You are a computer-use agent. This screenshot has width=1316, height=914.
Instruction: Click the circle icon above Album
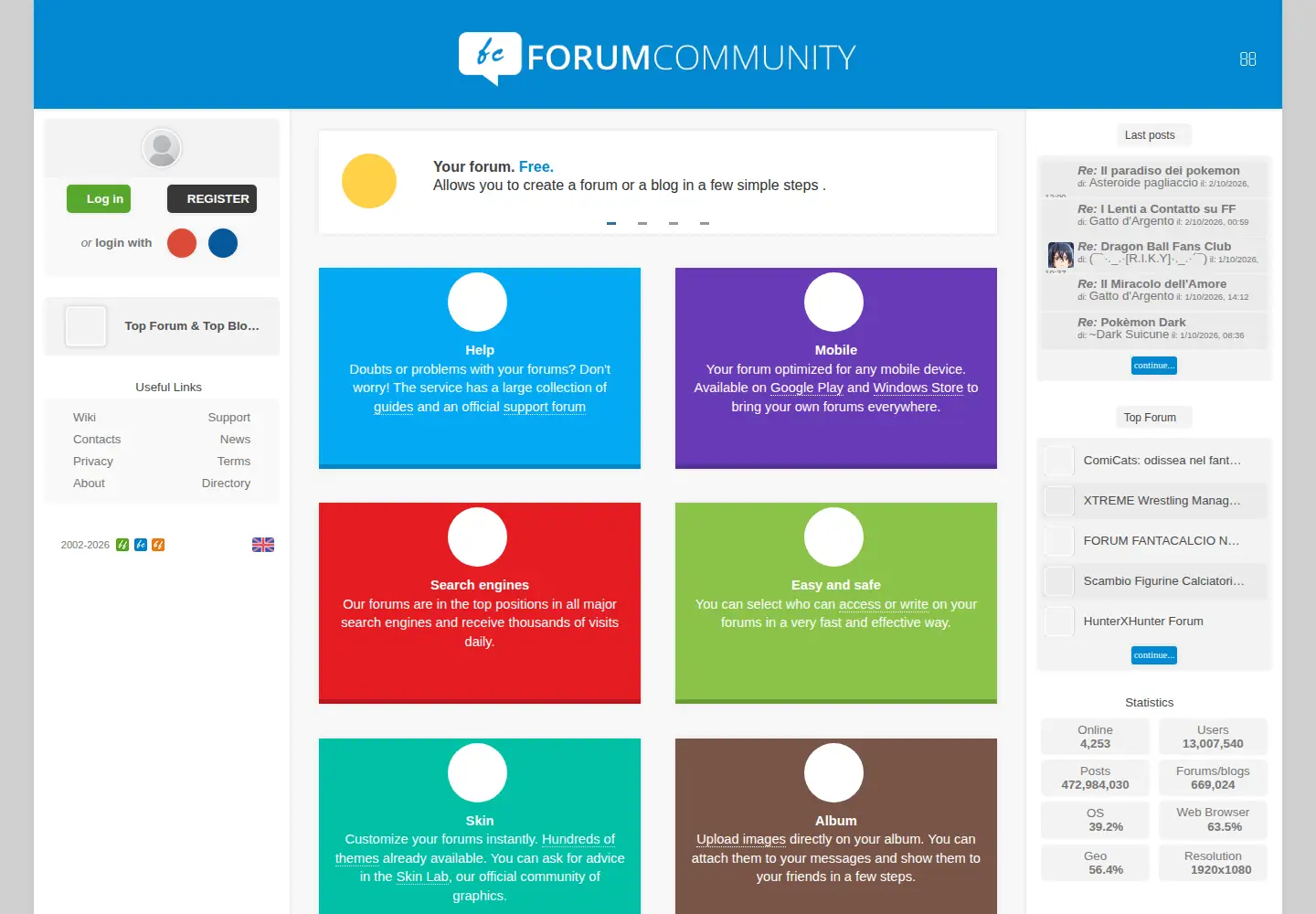point(833,772)
